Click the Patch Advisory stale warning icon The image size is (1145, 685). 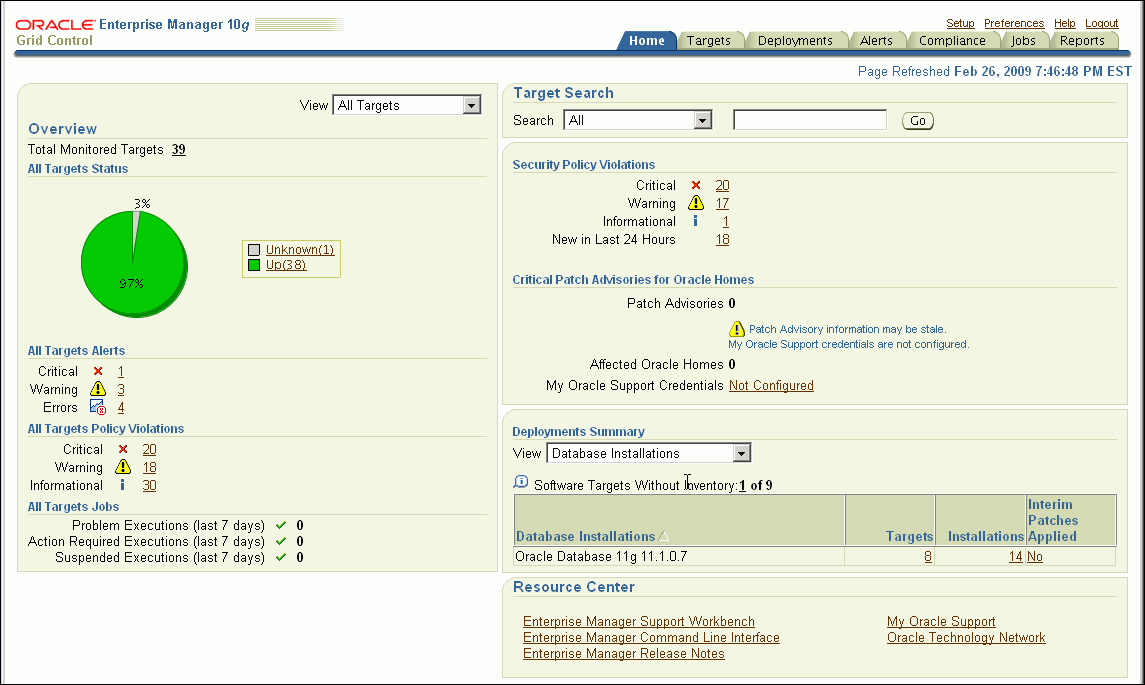737,329
